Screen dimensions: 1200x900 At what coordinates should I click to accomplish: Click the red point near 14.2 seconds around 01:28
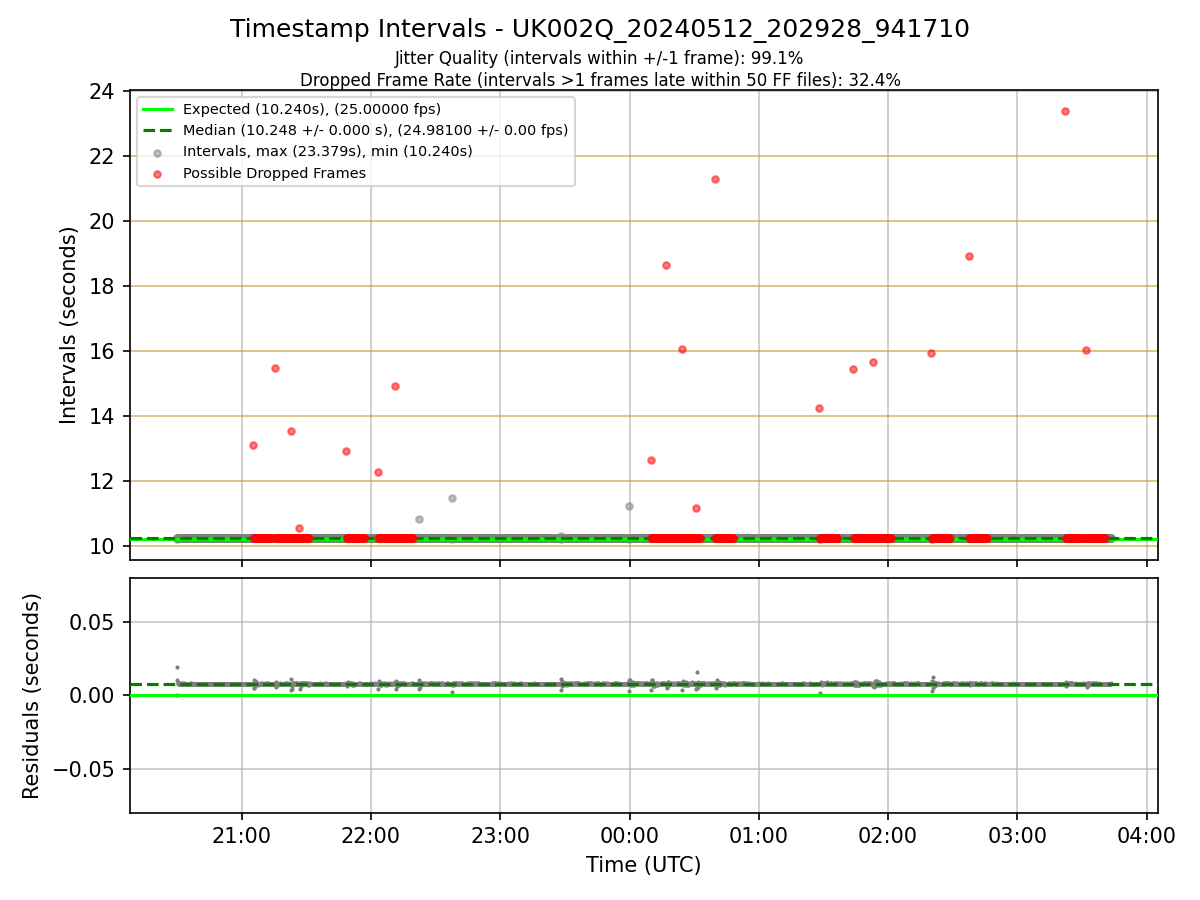tap(819, 408)
